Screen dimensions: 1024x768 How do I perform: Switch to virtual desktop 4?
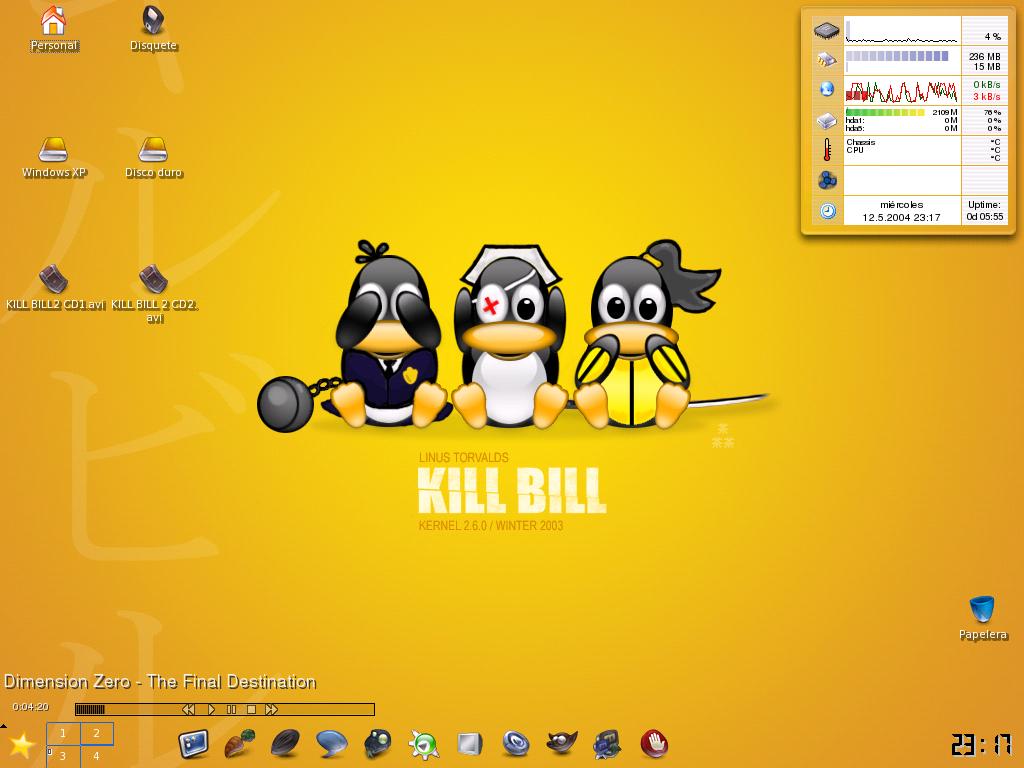pyautogui.click(x=97, y=756)
